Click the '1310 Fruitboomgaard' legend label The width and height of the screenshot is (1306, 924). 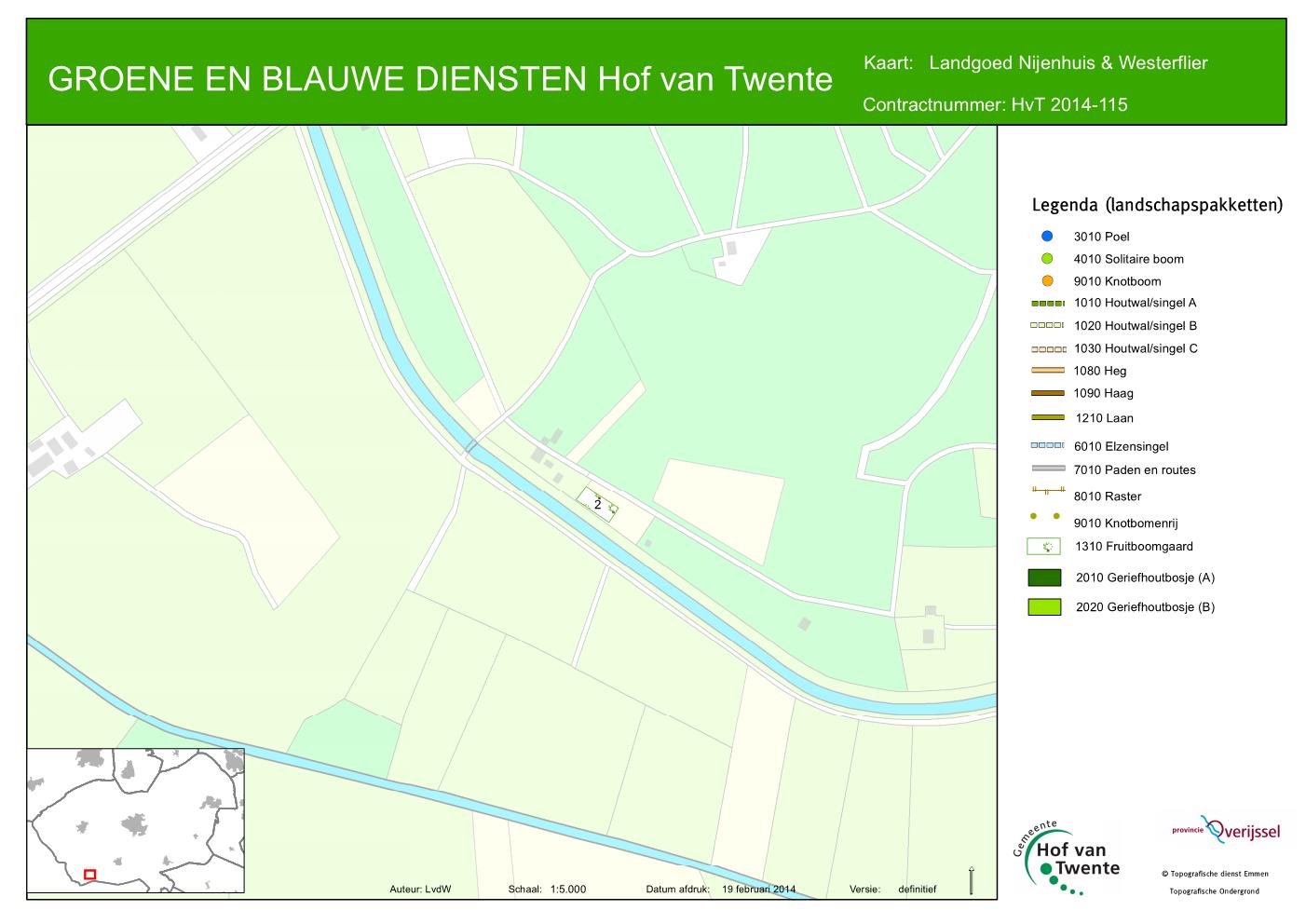tap(1134, 547)
